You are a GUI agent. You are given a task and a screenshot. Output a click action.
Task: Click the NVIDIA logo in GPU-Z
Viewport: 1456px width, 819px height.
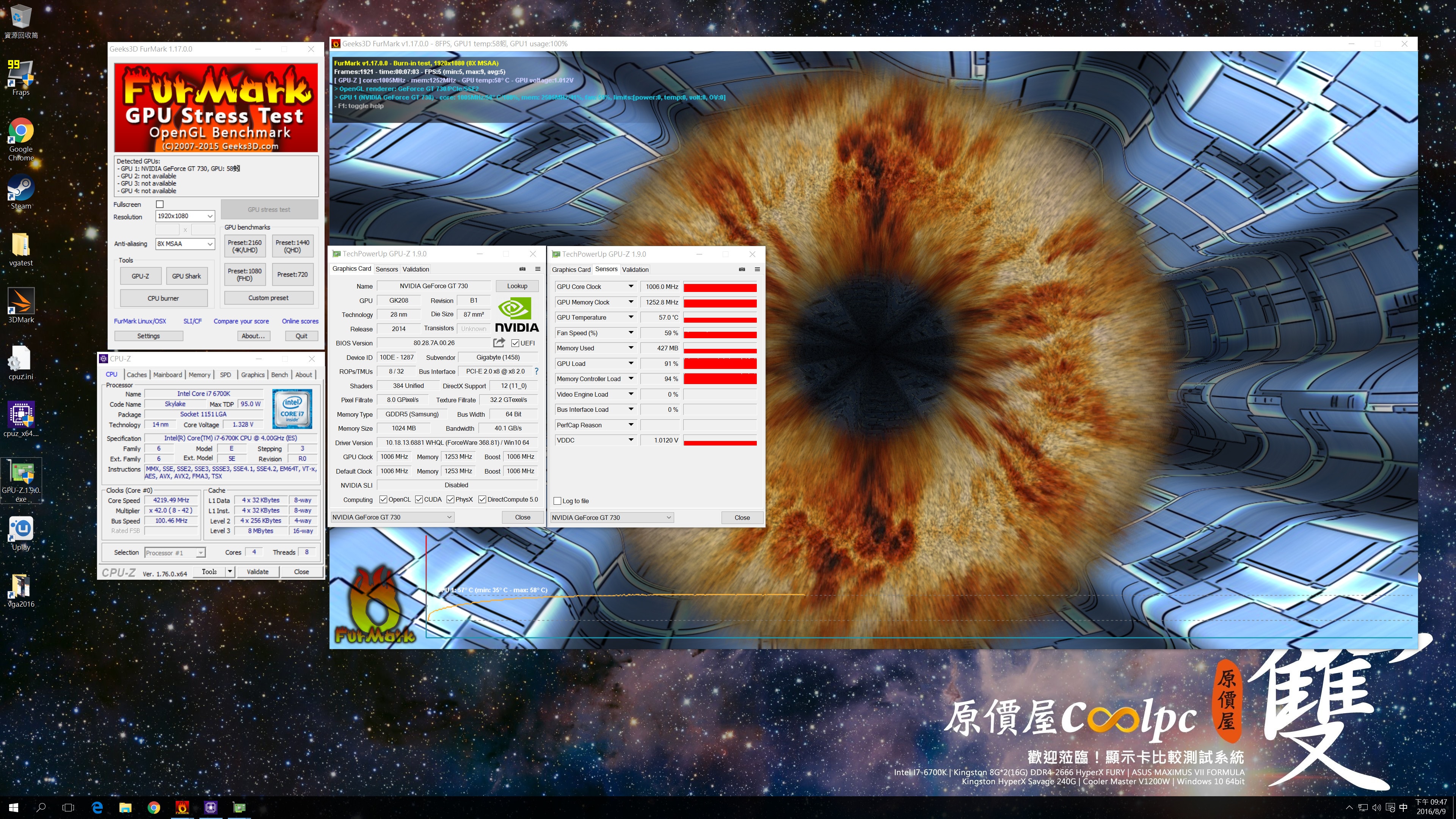(516, 315)
